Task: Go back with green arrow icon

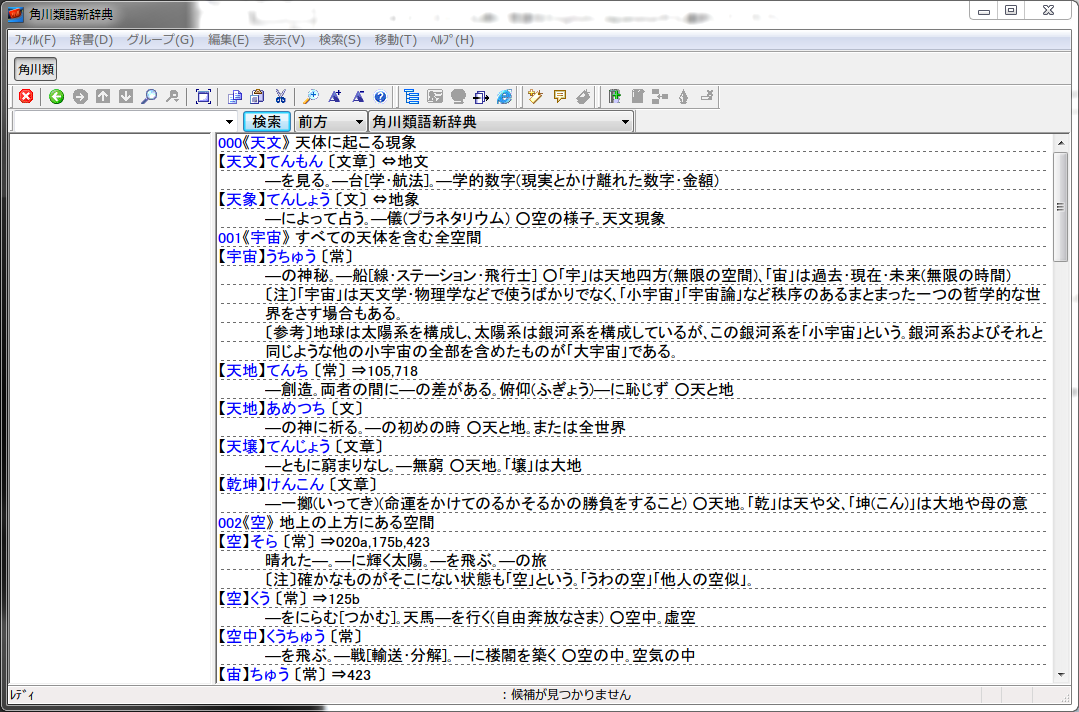Action: click(x=56, y=96)
